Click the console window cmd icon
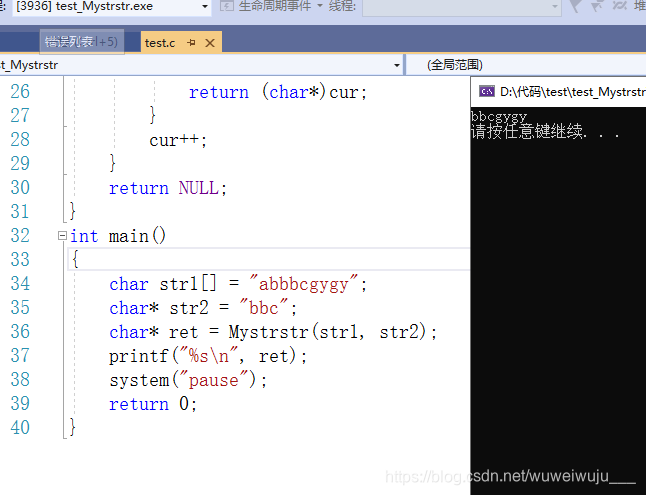646x495 pixels. 487,91
